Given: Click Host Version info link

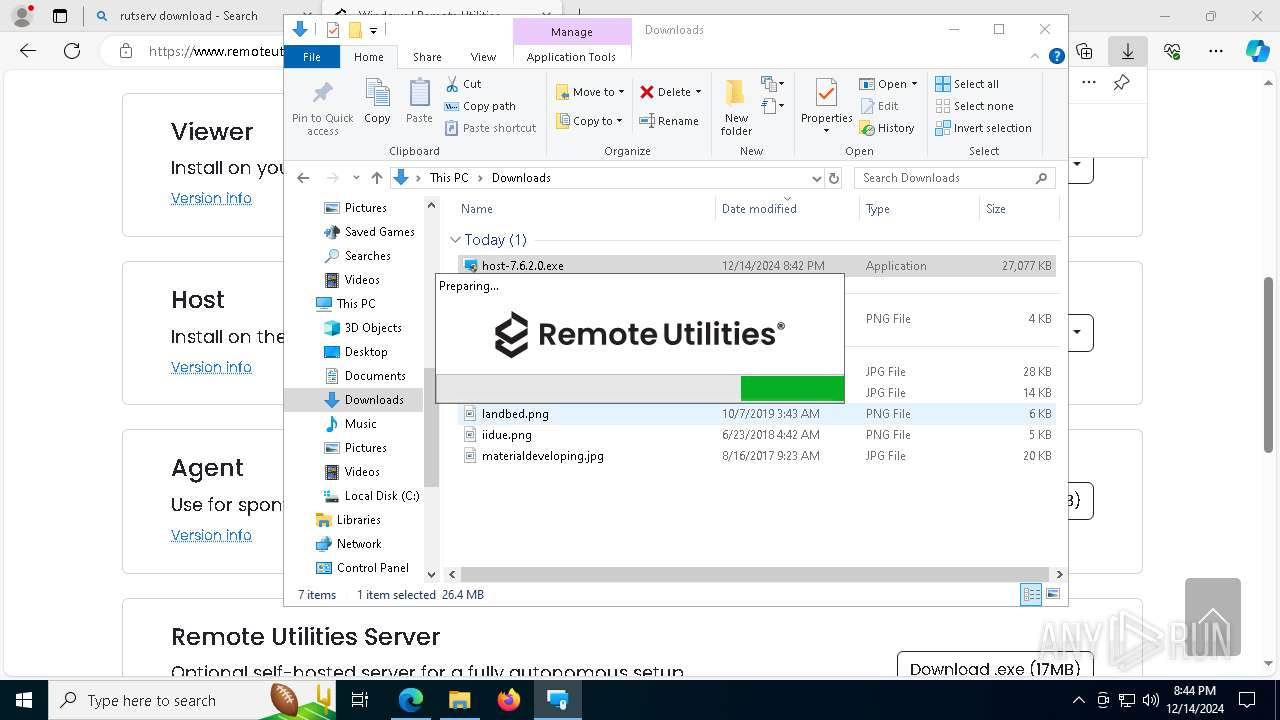Looking at the screenshot, I should pos(211,367).
